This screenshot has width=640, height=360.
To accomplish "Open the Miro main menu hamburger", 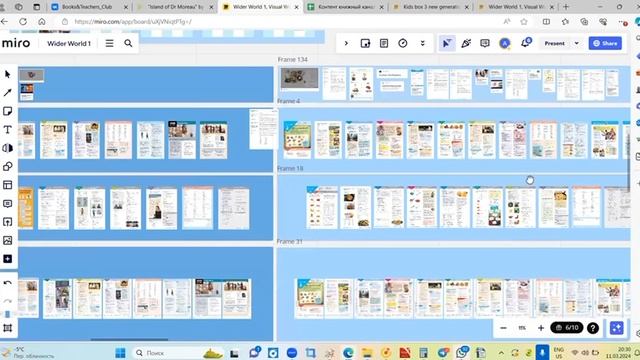I will click(x=109, y=43).
